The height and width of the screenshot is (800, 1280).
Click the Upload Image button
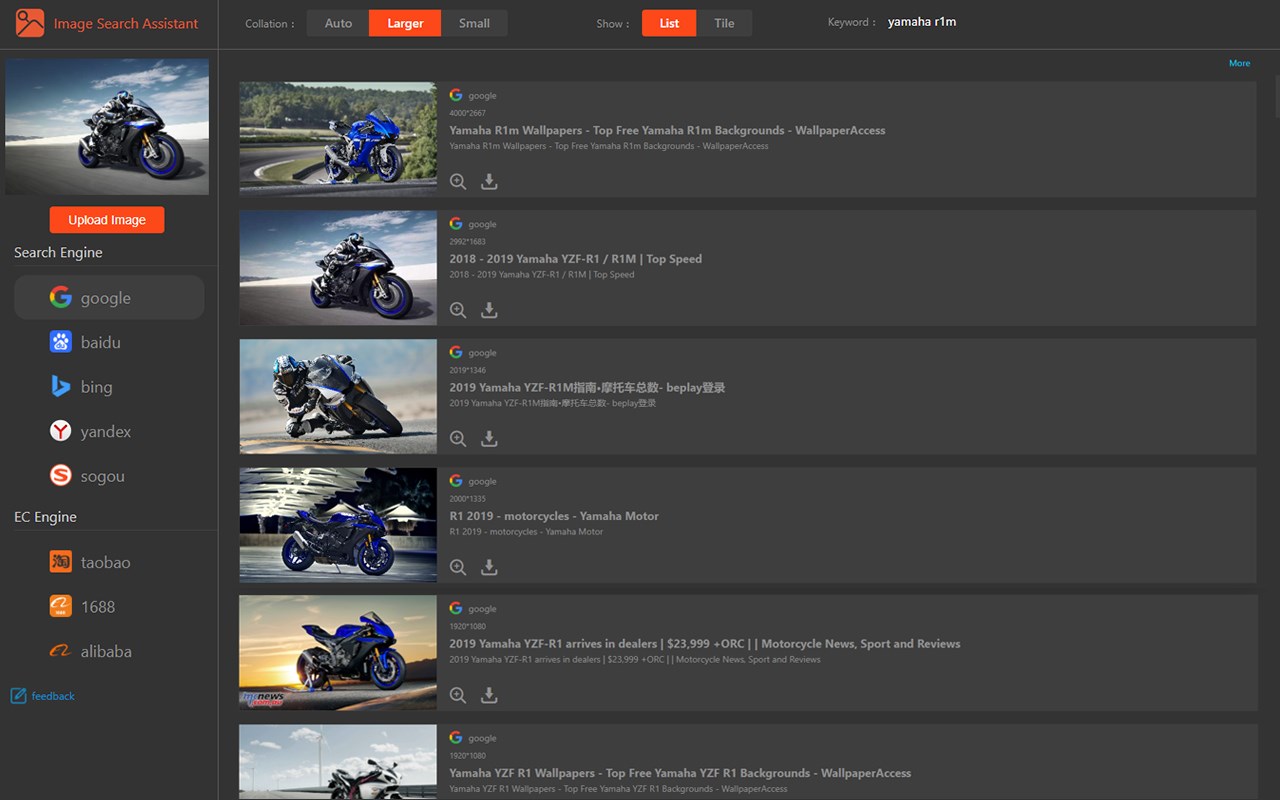click(107, 220)
